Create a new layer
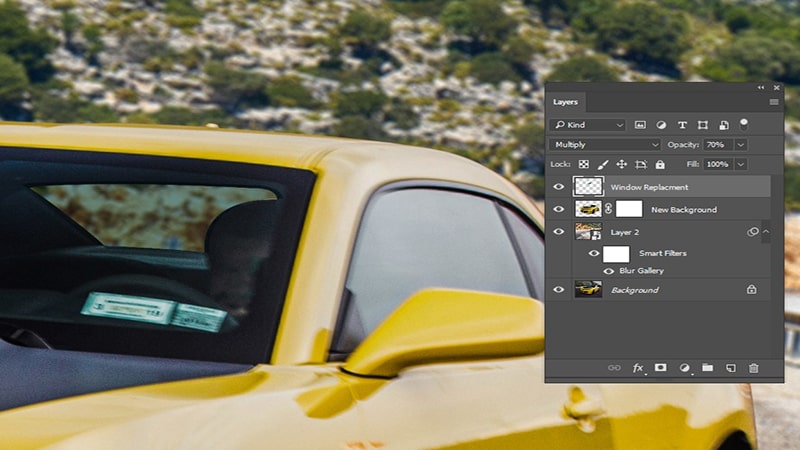The height and width of the screenshot is (450, 800). click(731, 368)
